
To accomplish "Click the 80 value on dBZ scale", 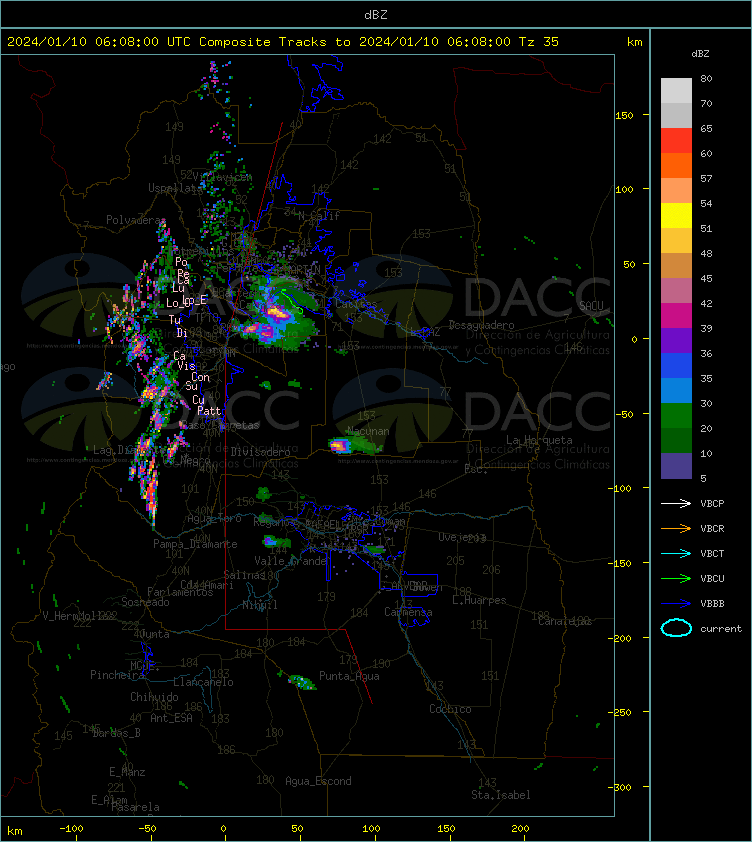I will pyautogui.click(x=706, y=78).
